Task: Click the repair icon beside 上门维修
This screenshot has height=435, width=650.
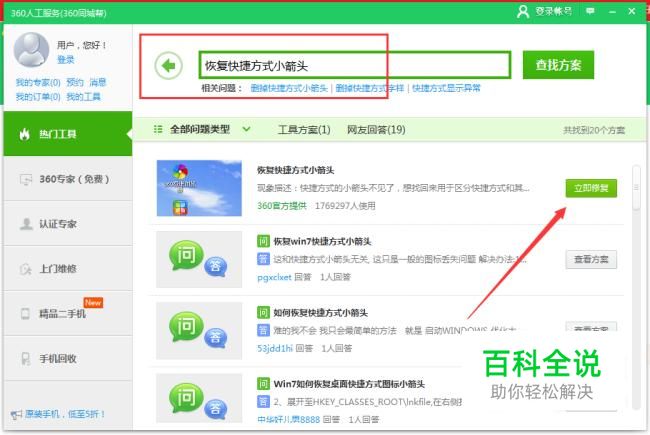Action: point(26,269)
